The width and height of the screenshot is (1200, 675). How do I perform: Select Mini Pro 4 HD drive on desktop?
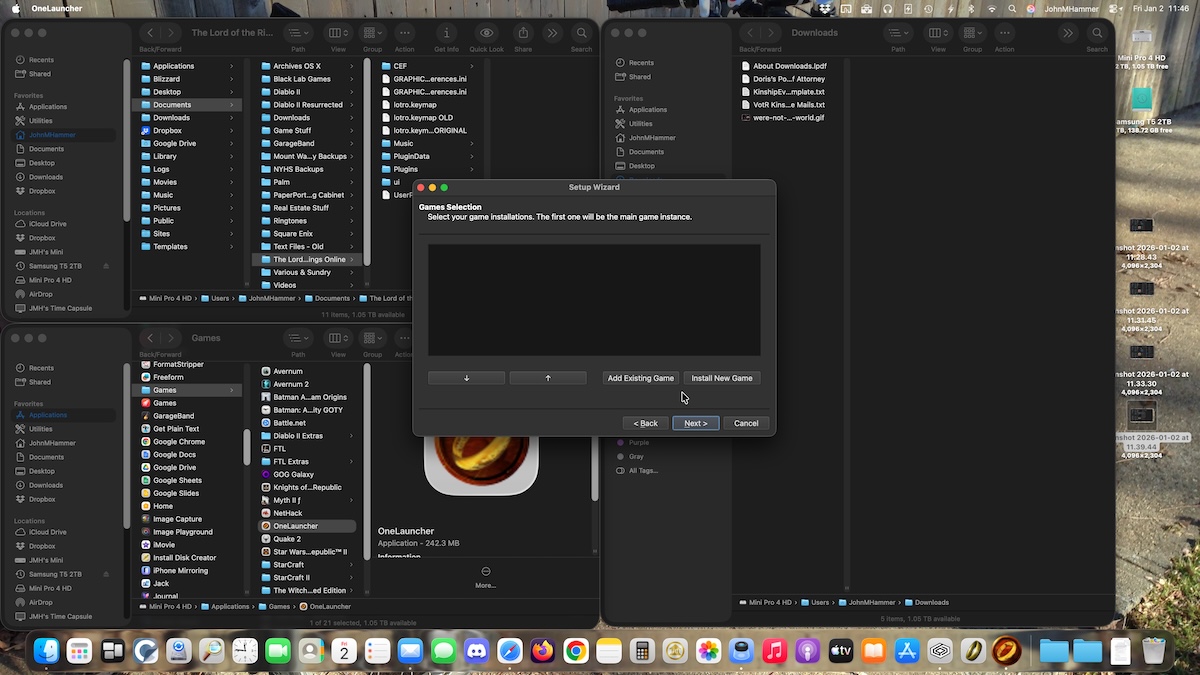(x=1141, y=38)
